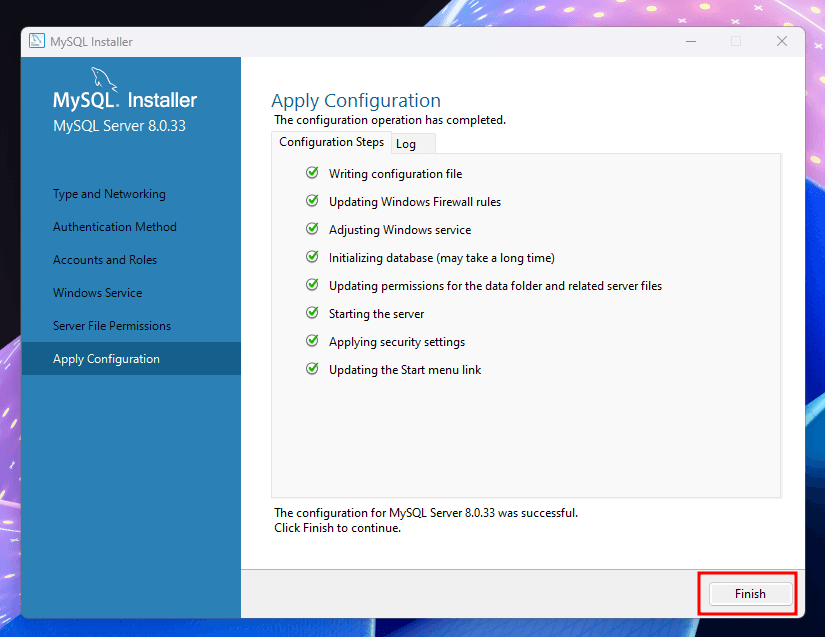Screen dimensions: 825x637
Task: Click 'The configuration operation has completed.' text
Action: (390, 120)
